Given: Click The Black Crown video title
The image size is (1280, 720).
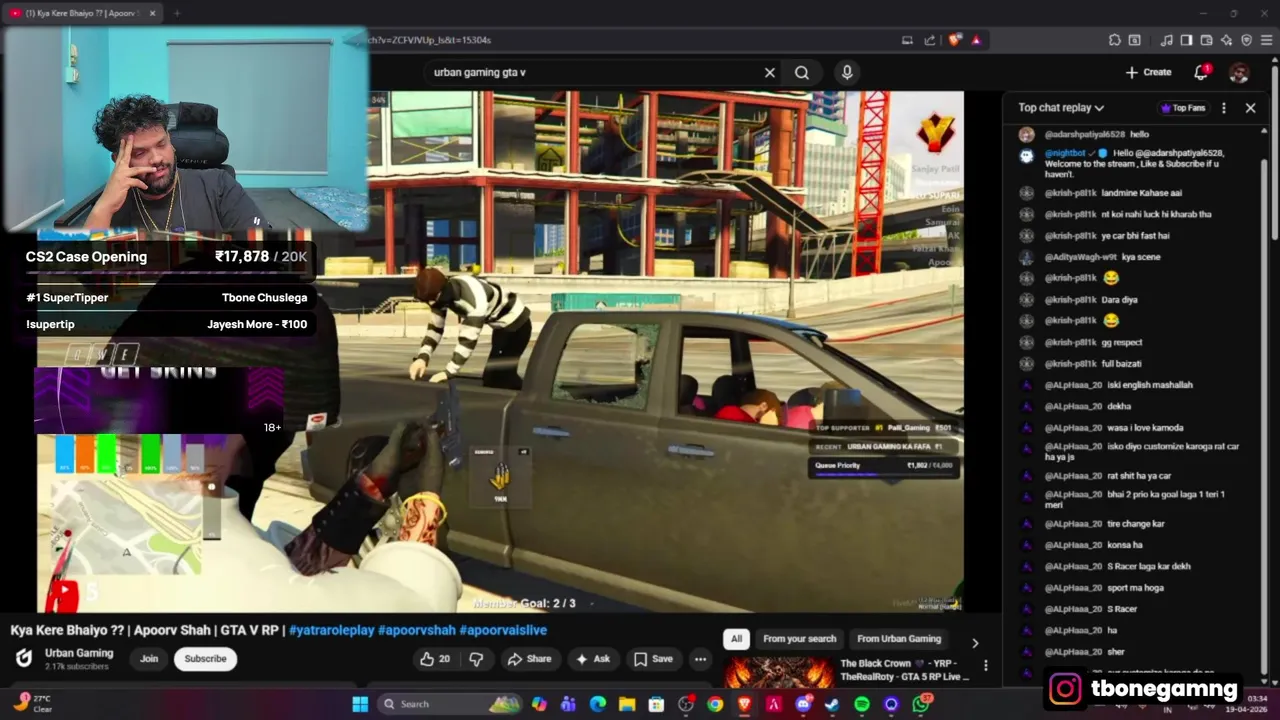Looking at the screenshot, I should tap(905, 670).
